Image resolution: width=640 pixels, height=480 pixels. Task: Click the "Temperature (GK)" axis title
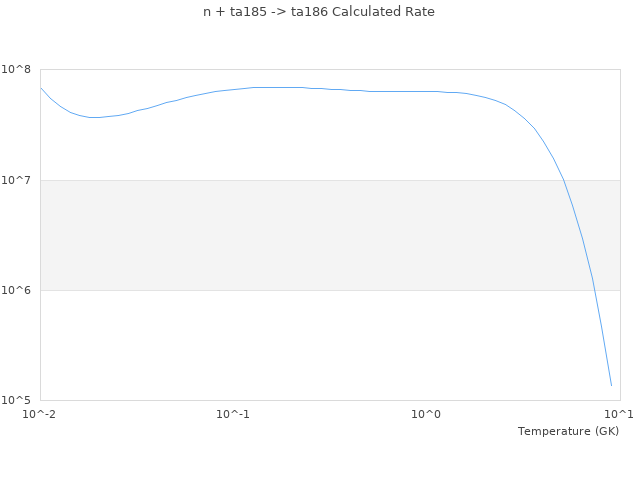pos(568,431)
